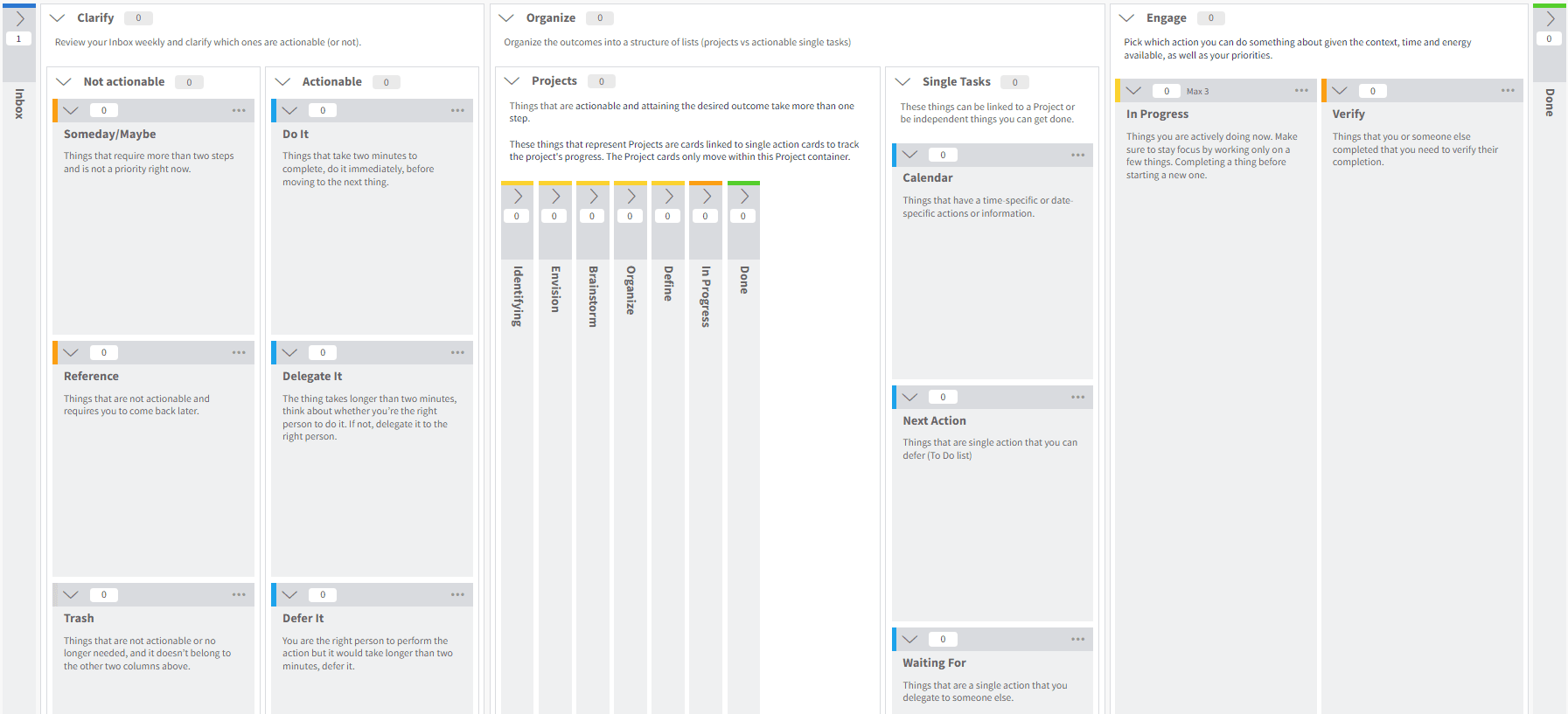Viewport: 1568px width, 714px height.
Task: Open the Delegate It column three-dot menu
Action: click(x=457, y=352)
